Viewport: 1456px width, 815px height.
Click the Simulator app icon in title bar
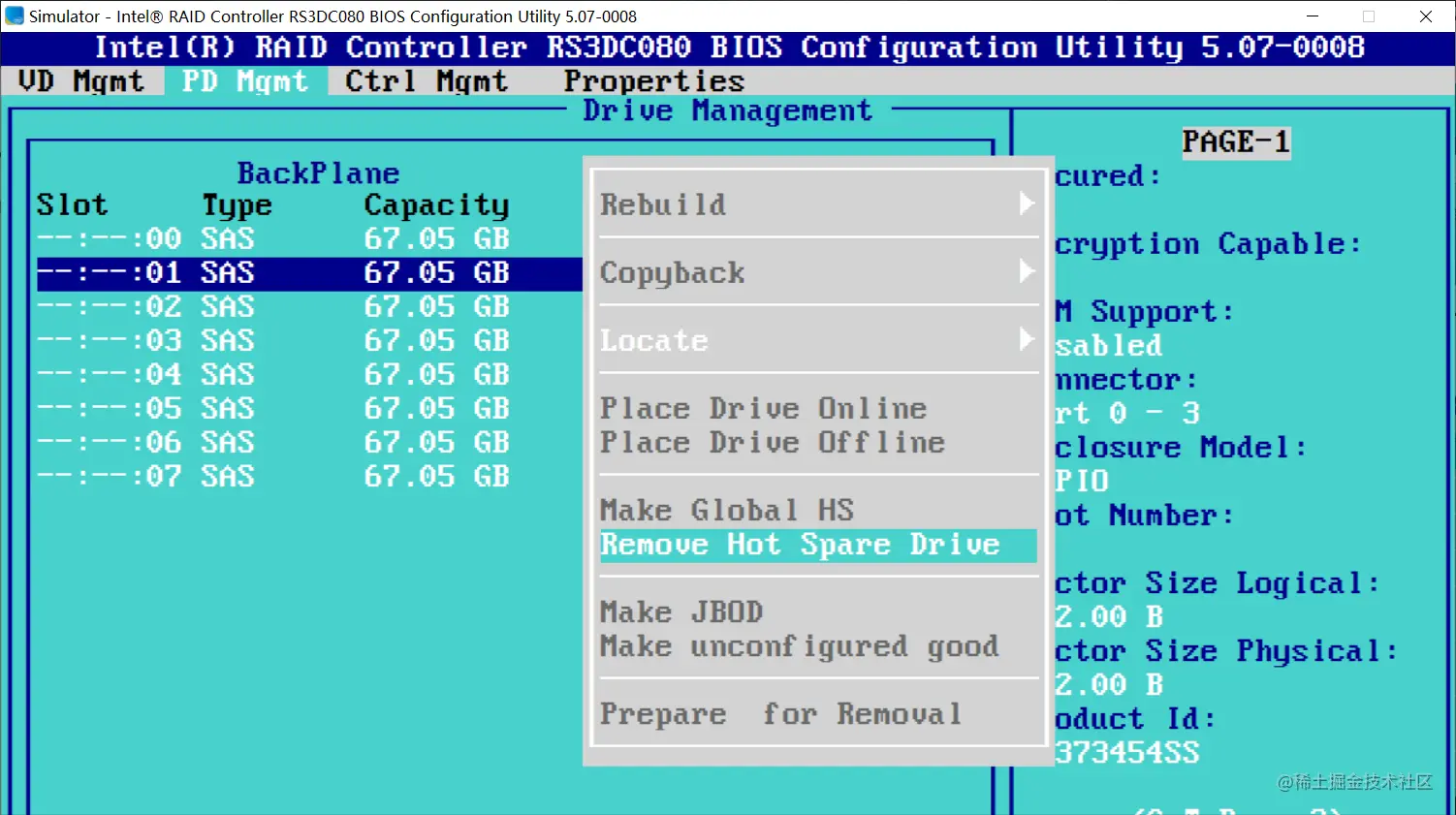tap(15, 16)
